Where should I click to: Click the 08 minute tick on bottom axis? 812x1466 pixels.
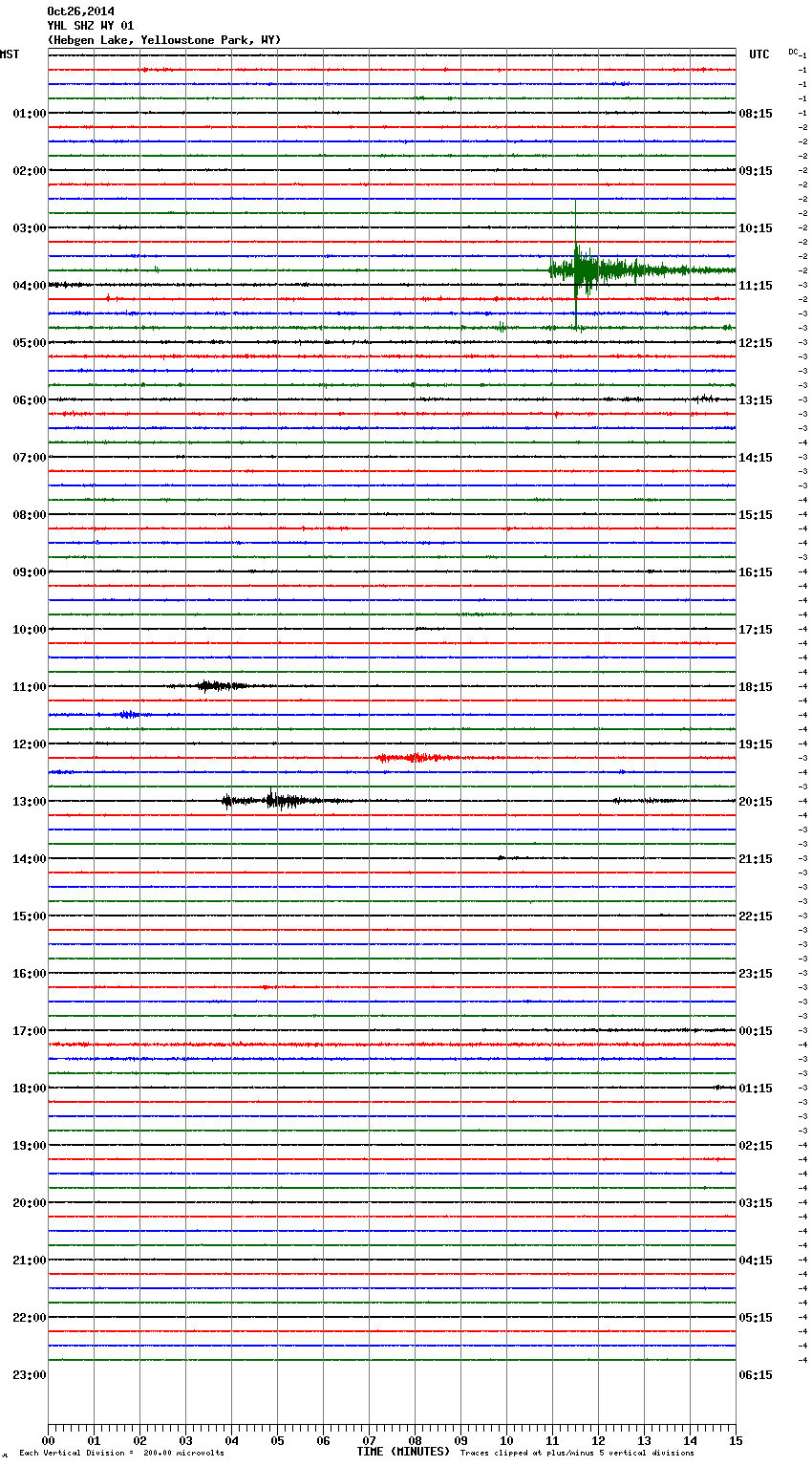[415, 1440]
